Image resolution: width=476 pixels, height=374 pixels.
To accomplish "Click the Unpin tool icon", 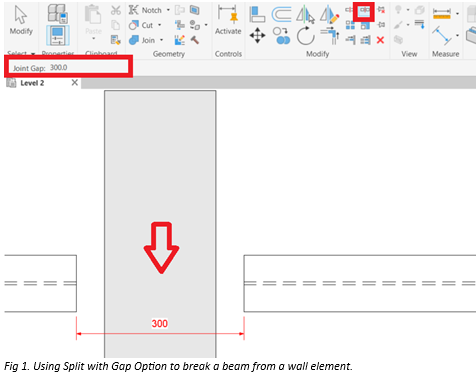I will [x=381, y=10].
